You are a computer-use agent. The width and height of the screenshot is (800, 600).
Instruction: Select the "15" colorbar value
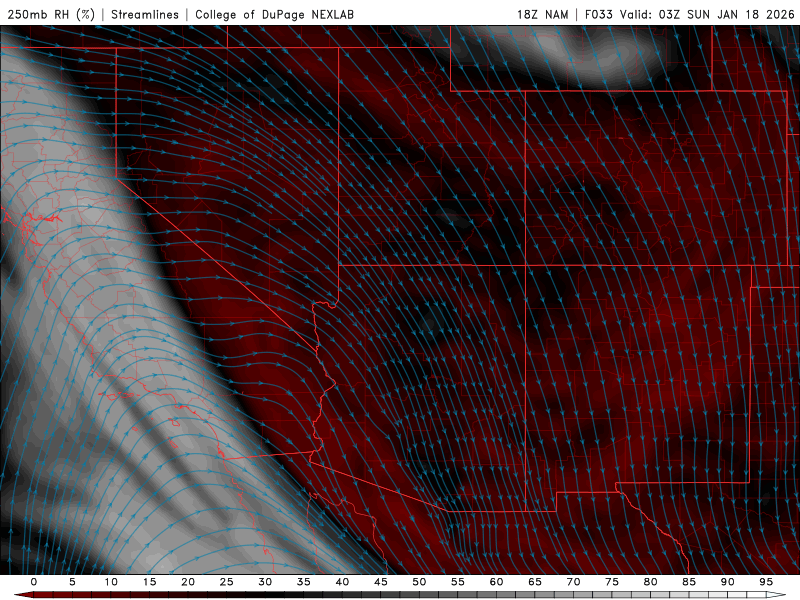point(149,582)
